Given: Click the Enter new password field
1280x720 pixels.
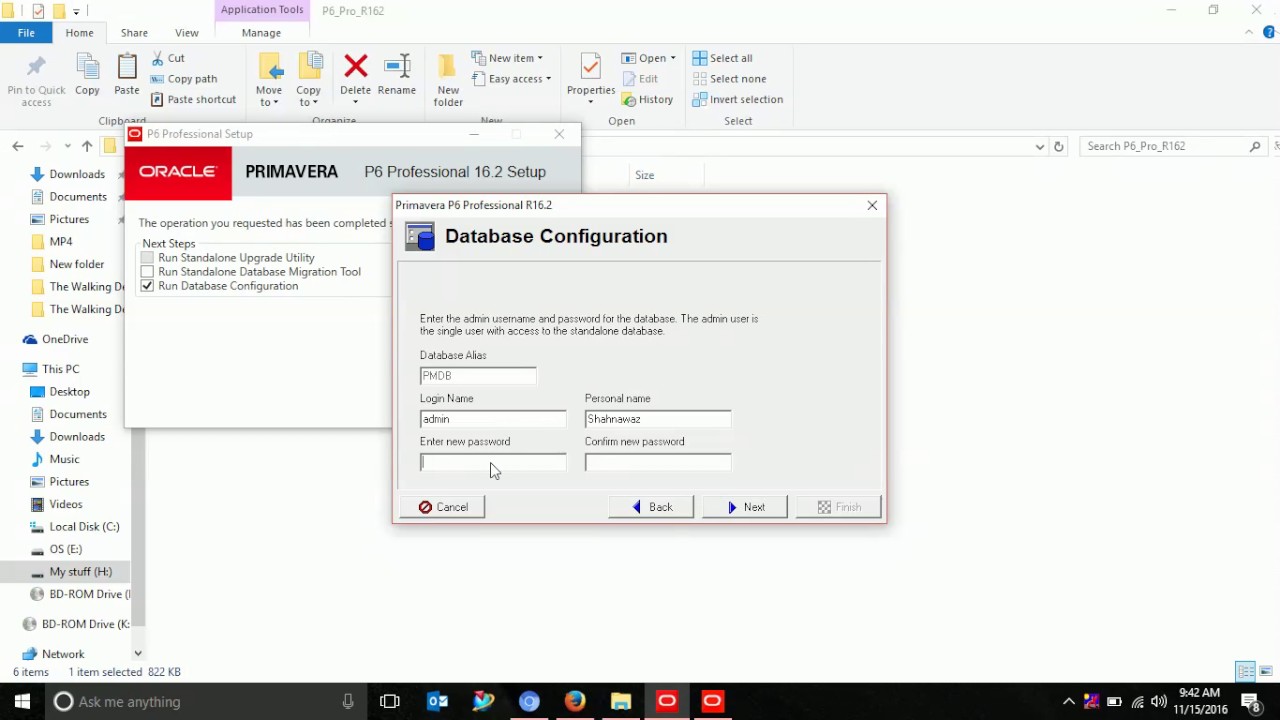Looking at the screenshot, I should (493, 462).
